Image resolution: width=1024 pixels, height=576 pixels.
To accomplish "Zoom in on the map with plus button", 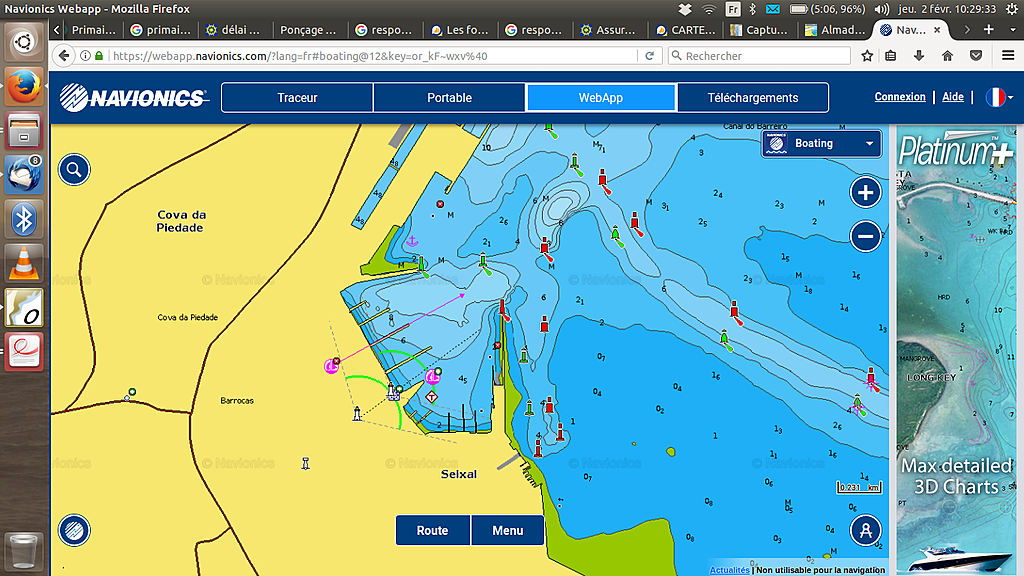I will pos(865,193).
